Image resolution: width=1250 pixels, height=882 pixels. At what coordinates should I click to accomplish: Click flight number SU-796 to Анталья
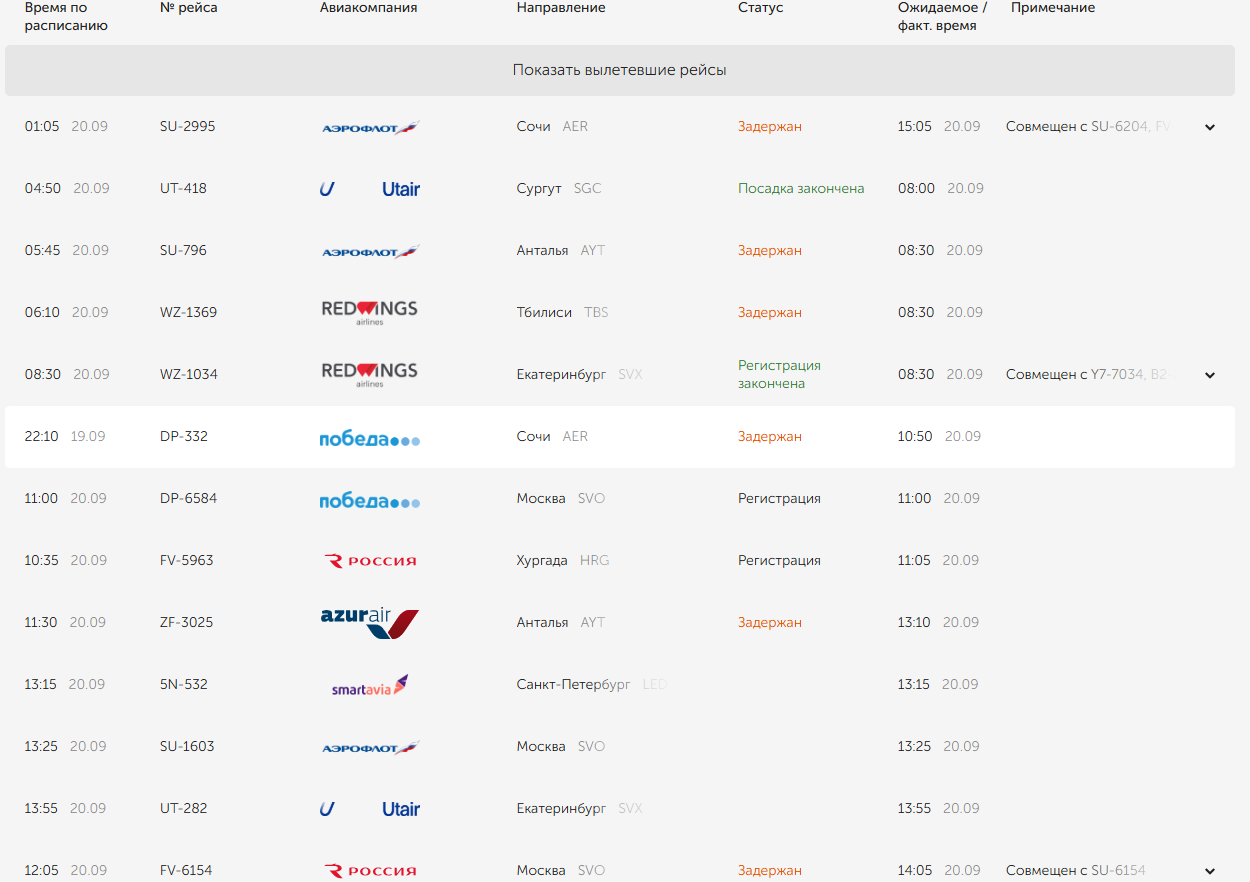183,251
